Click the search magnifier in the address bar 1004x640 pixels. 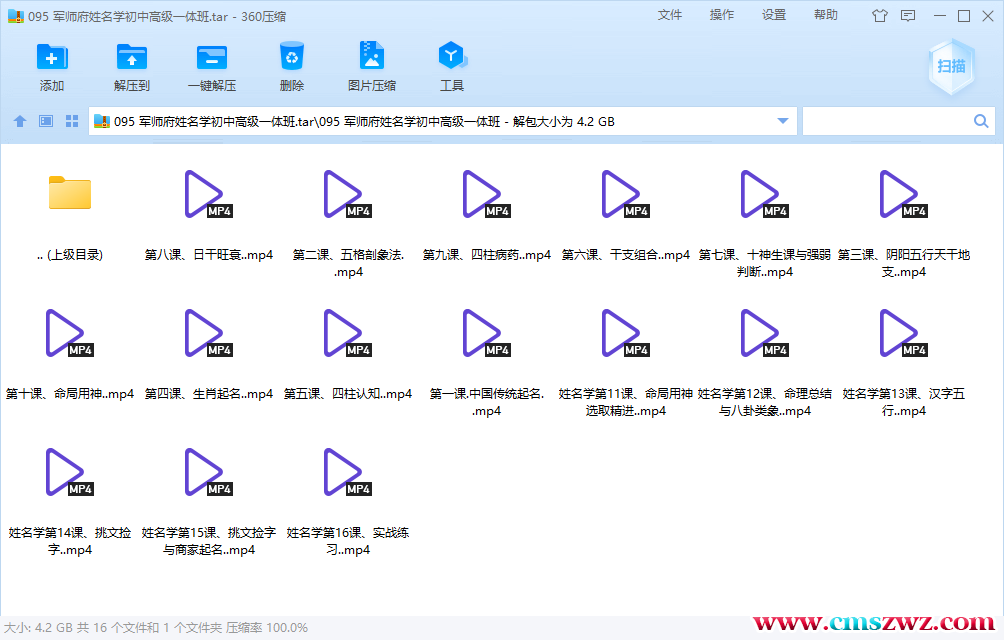(980, 120)
